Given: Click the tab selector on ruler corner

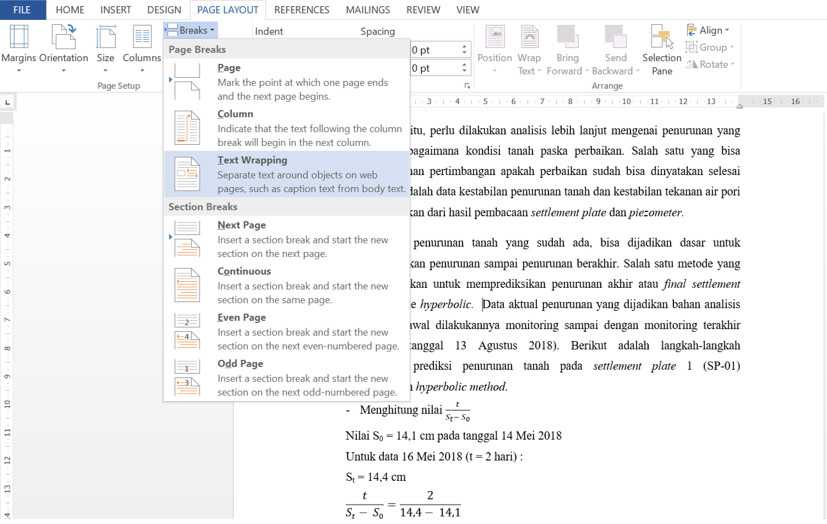Looking at the screenshot, I should click(x=7, y=102).
